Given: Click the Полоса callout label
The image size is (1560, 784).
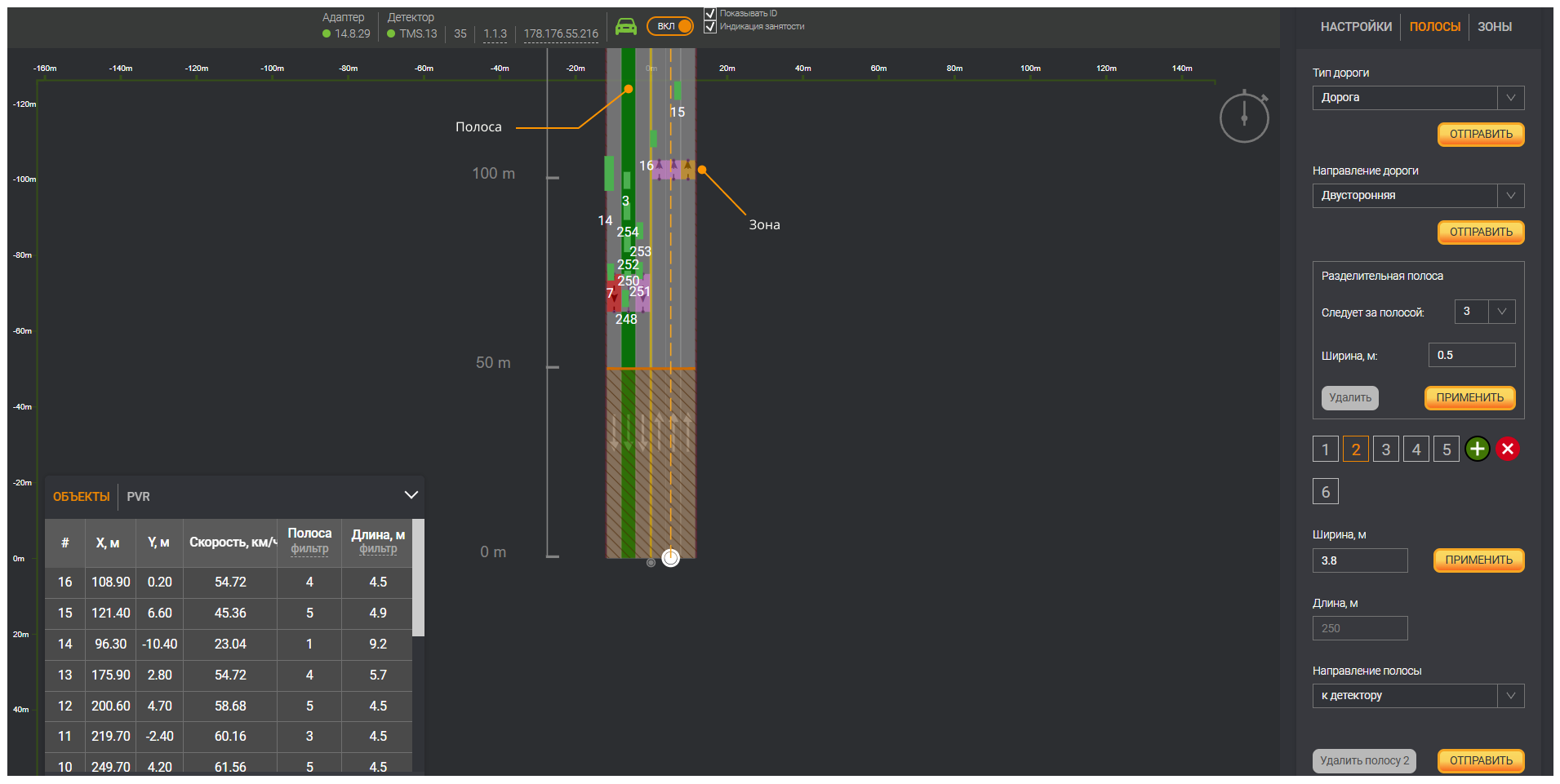Looking at the screenshot, I should coord(478,127).
